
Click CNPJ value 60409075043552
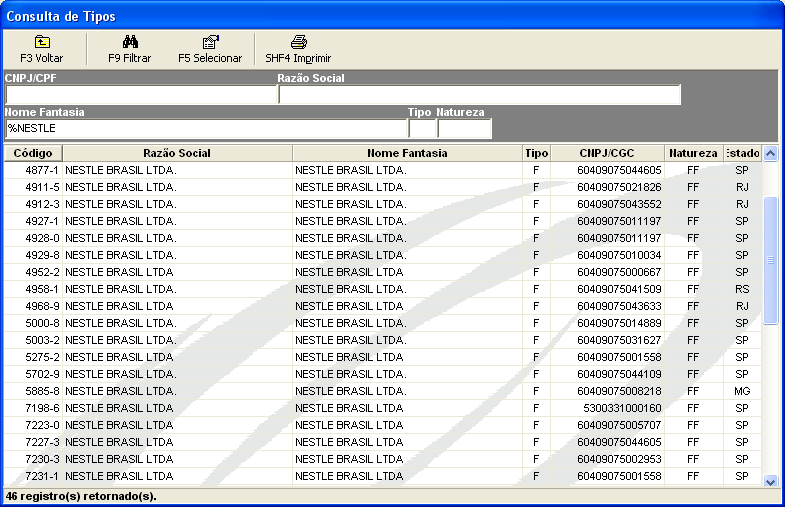[619, 204]
